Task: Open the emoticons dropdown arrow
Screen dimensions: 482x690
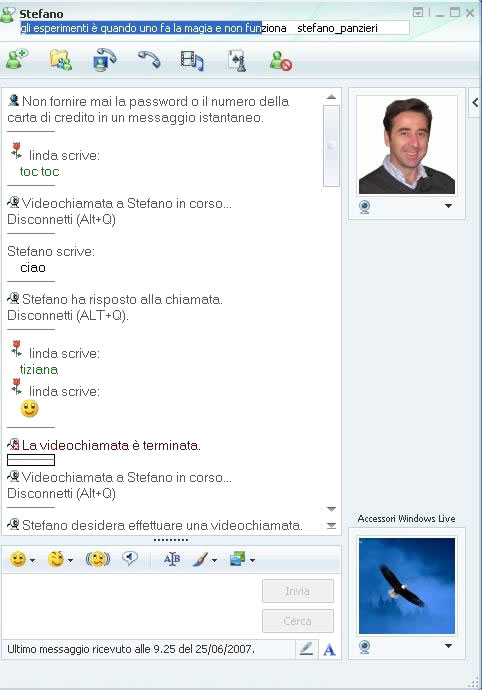Action: pos(33,560)
